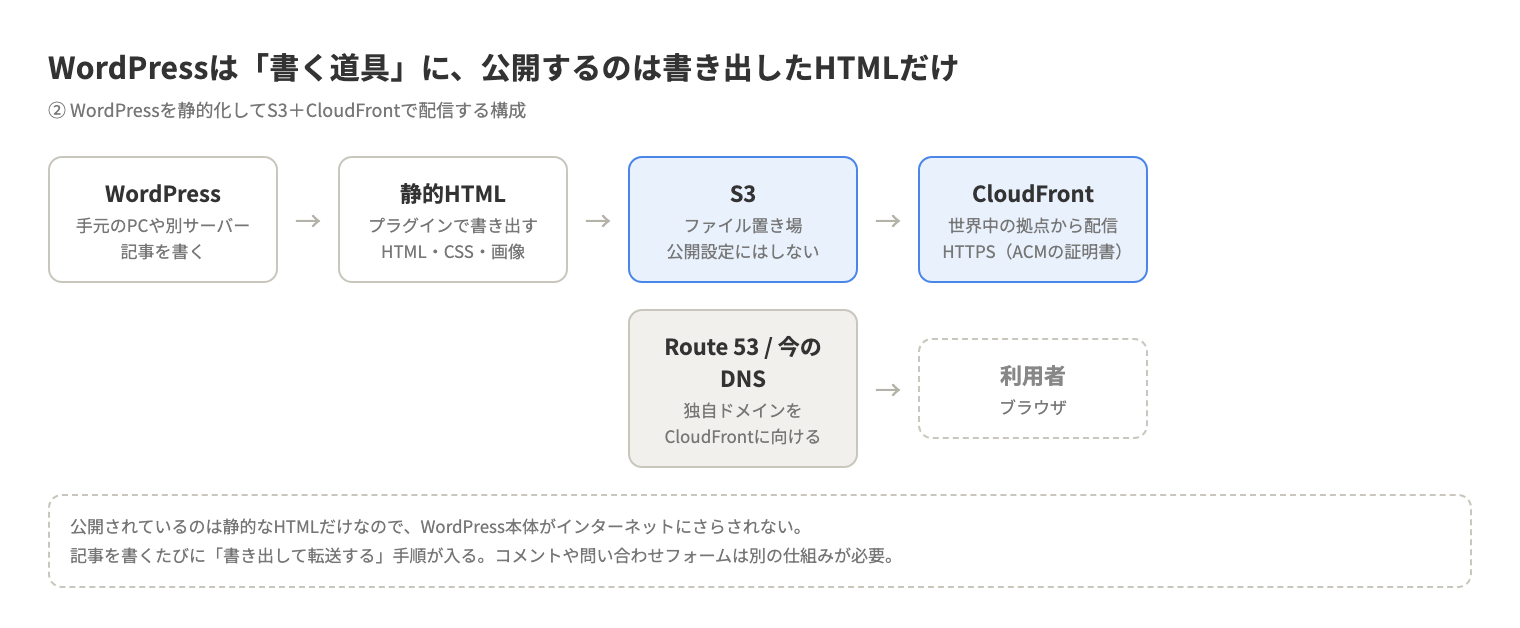Click the note line starting 公開されているのは
The height and width of the screenshot is (628, 1520).
438,527
